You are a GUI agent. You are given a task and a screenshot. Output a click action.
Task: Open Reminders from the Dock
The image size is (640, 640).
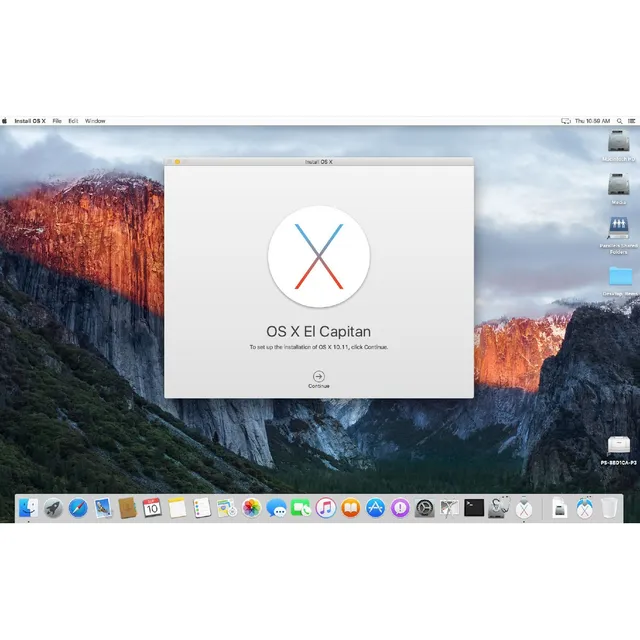[x=202, y=508]
